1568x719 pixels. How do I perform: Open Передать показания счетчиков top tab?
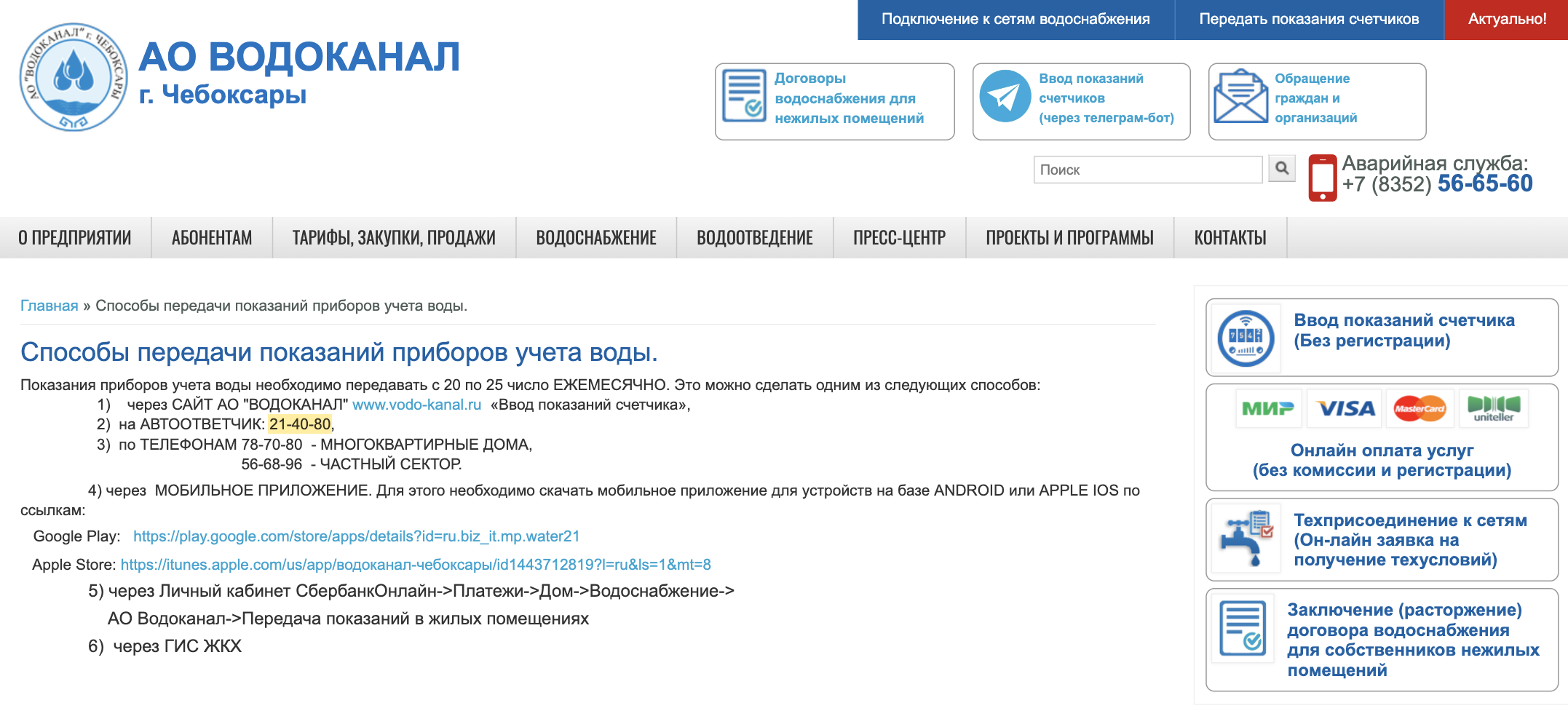(x=1309, y=20)
